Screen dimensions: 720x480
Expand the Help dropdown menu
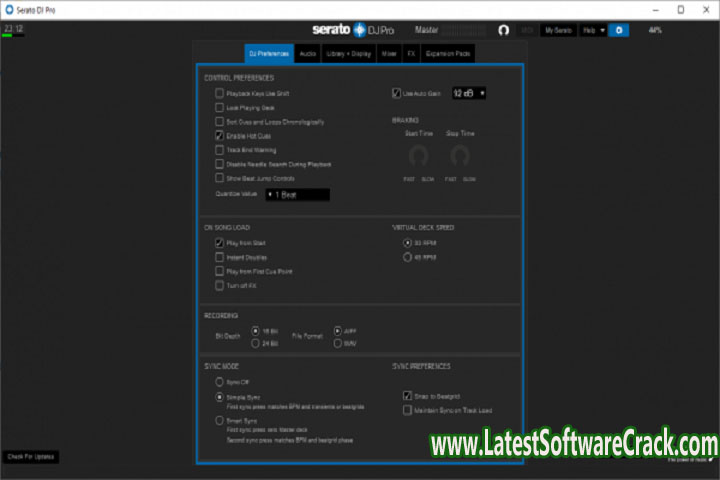coord(594,31)
